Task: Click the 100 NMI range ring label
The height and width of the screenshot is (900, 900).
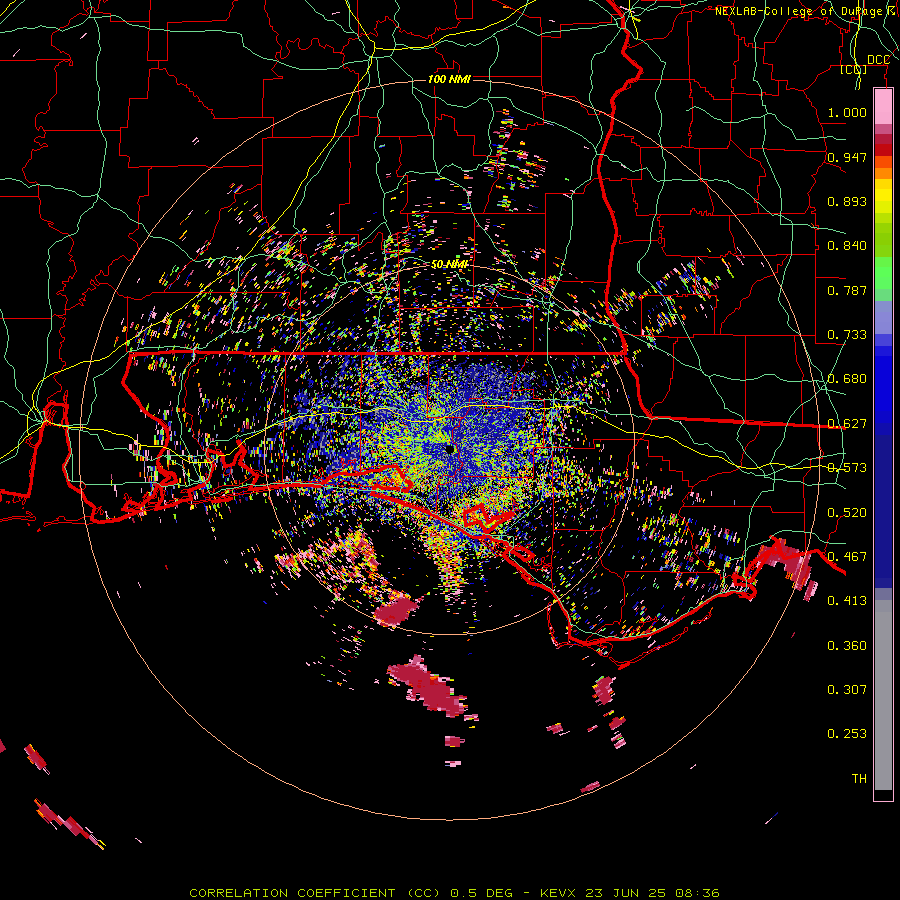Action: pos(449,79)
